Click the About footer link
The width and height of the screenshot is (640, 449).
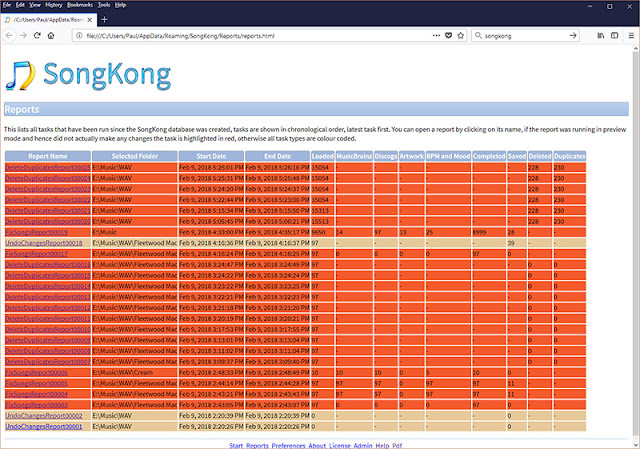pyautogui.click(x=317, y=445)
